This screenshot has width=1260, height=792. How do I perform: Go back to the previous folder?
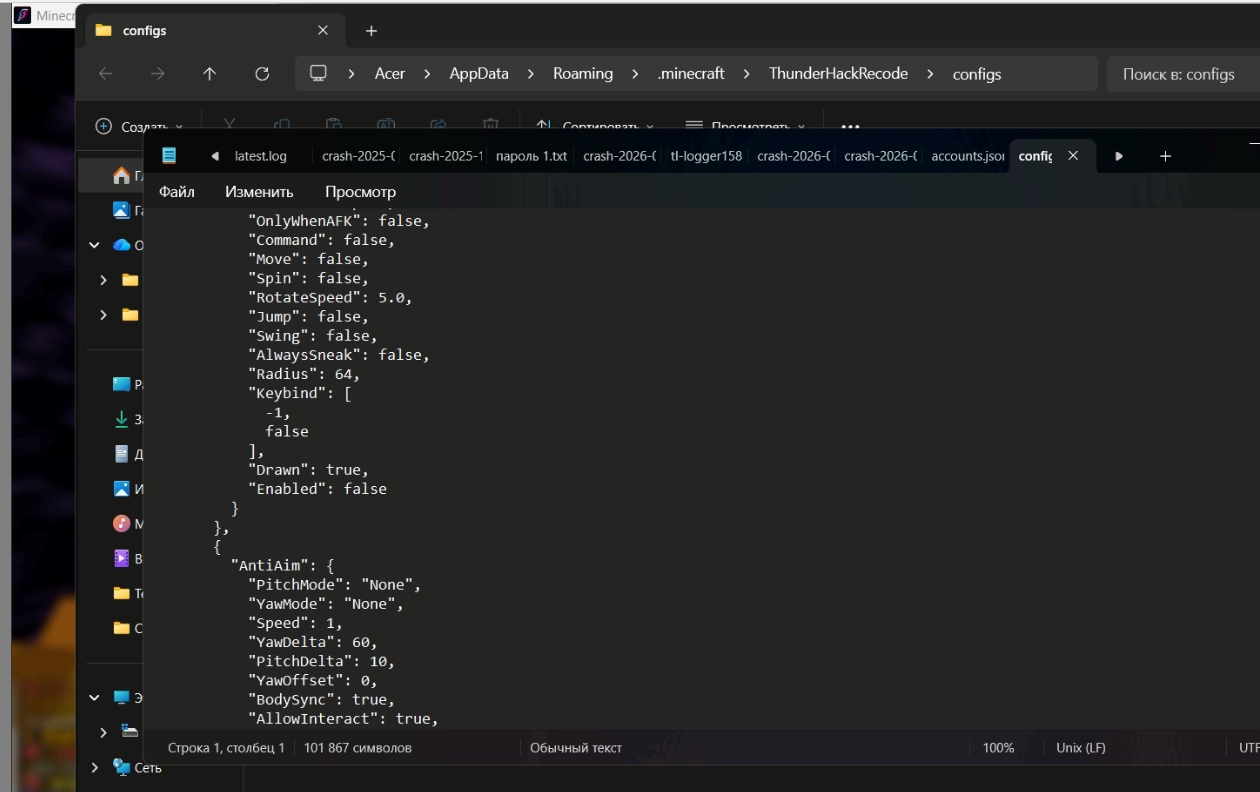click(x=105, y=74)
